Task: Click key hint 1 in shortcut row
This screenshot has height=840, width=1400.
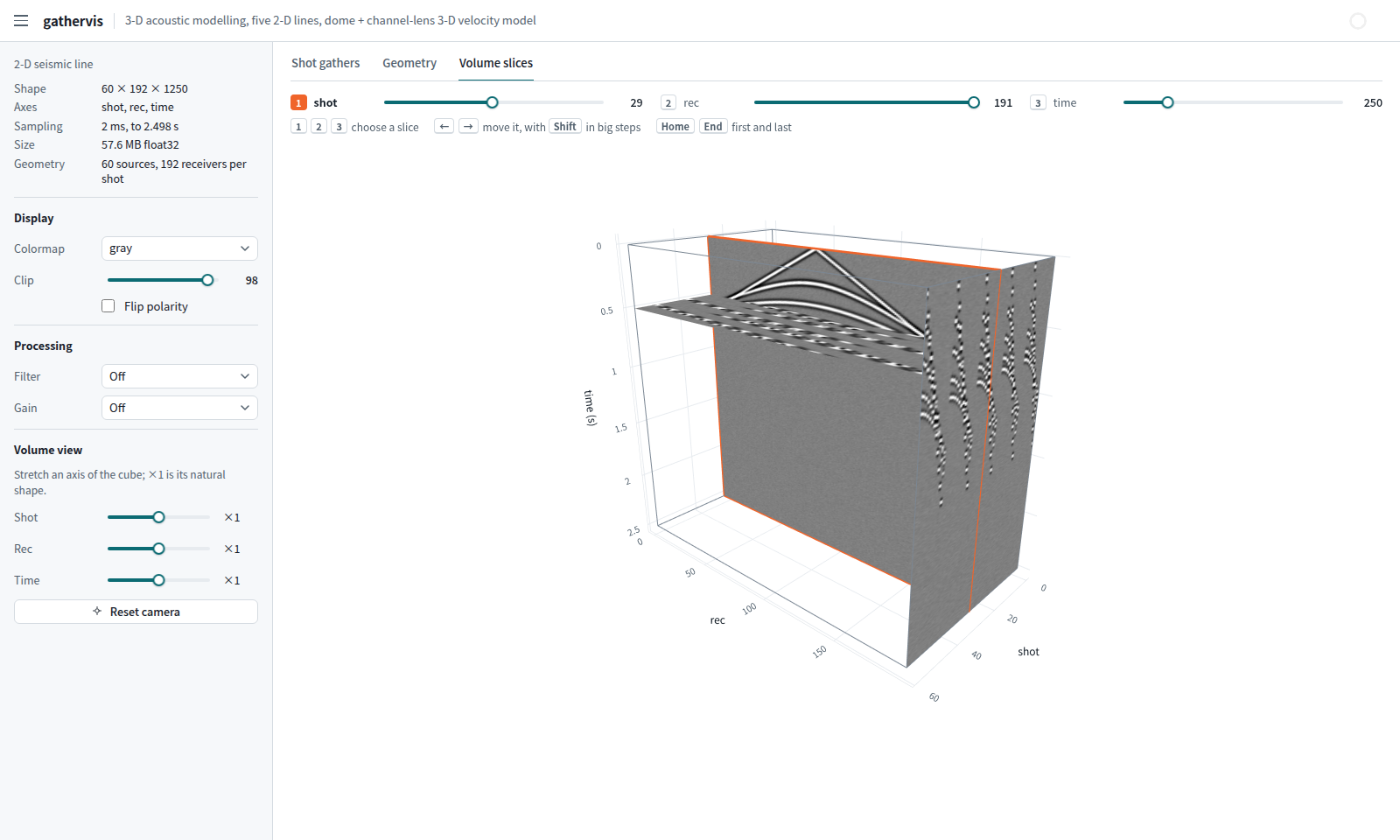Action: coord(298,127)
